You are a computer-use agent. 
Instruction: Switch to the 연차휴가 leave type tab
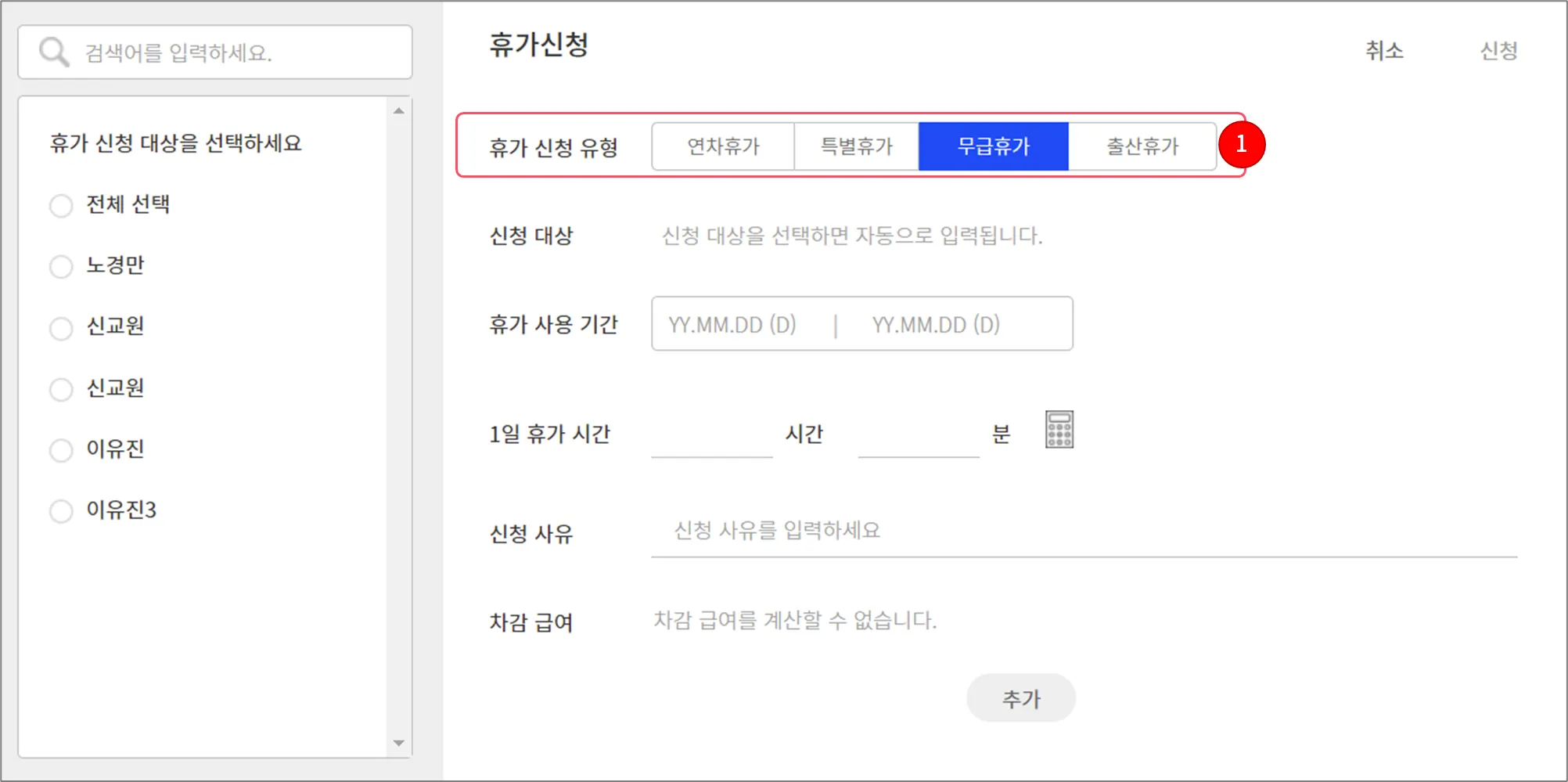723,146
